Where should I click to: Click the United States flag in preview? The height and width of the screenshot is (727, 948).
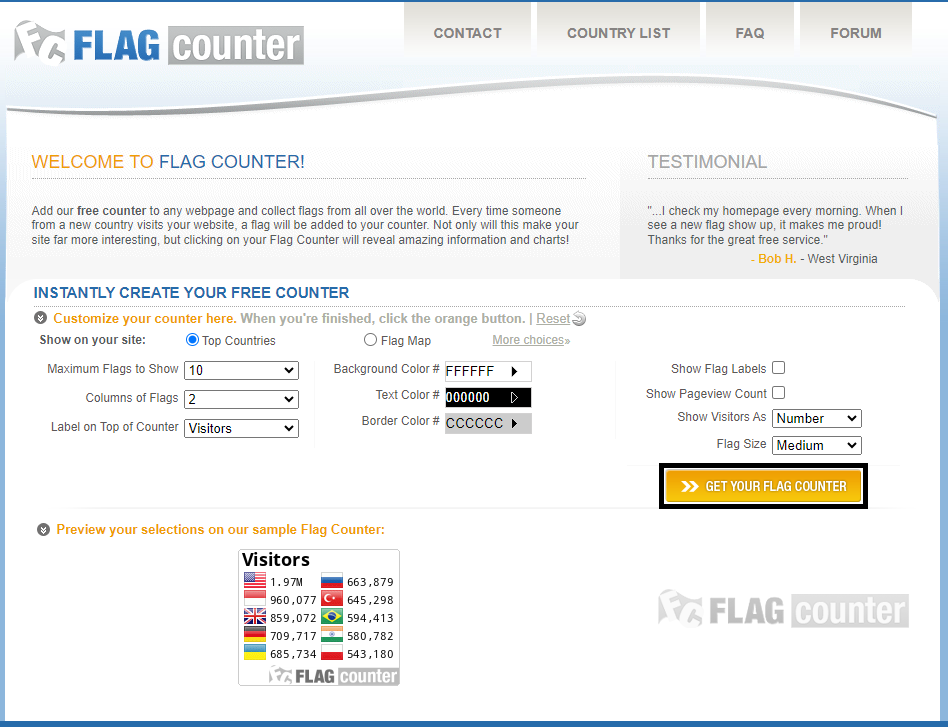255,581
